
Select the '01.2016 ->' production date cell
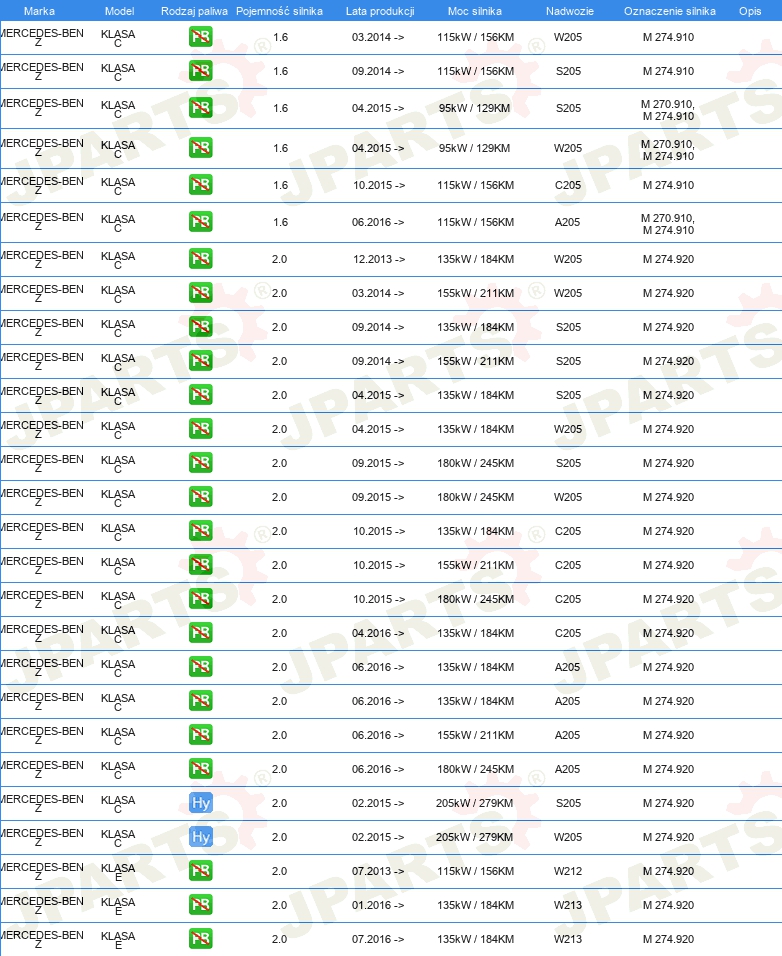coord(377,905)
